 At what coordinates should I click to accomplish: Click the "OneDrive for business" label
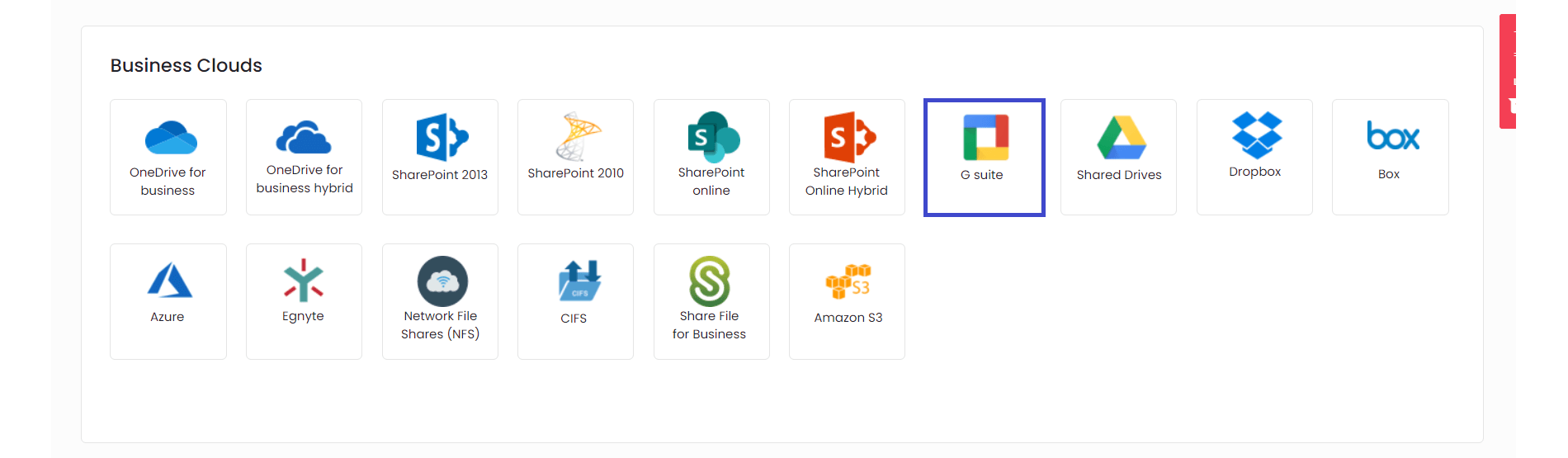168,182
